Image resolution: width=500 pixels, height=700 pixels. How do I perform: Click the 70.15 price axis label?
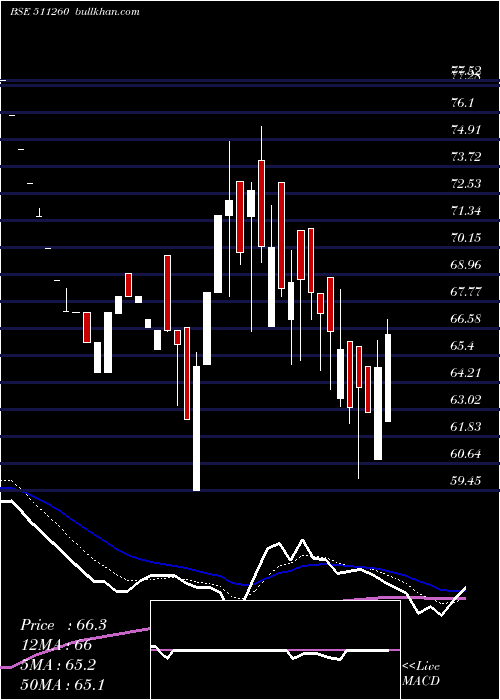click(x=466, y=238)
